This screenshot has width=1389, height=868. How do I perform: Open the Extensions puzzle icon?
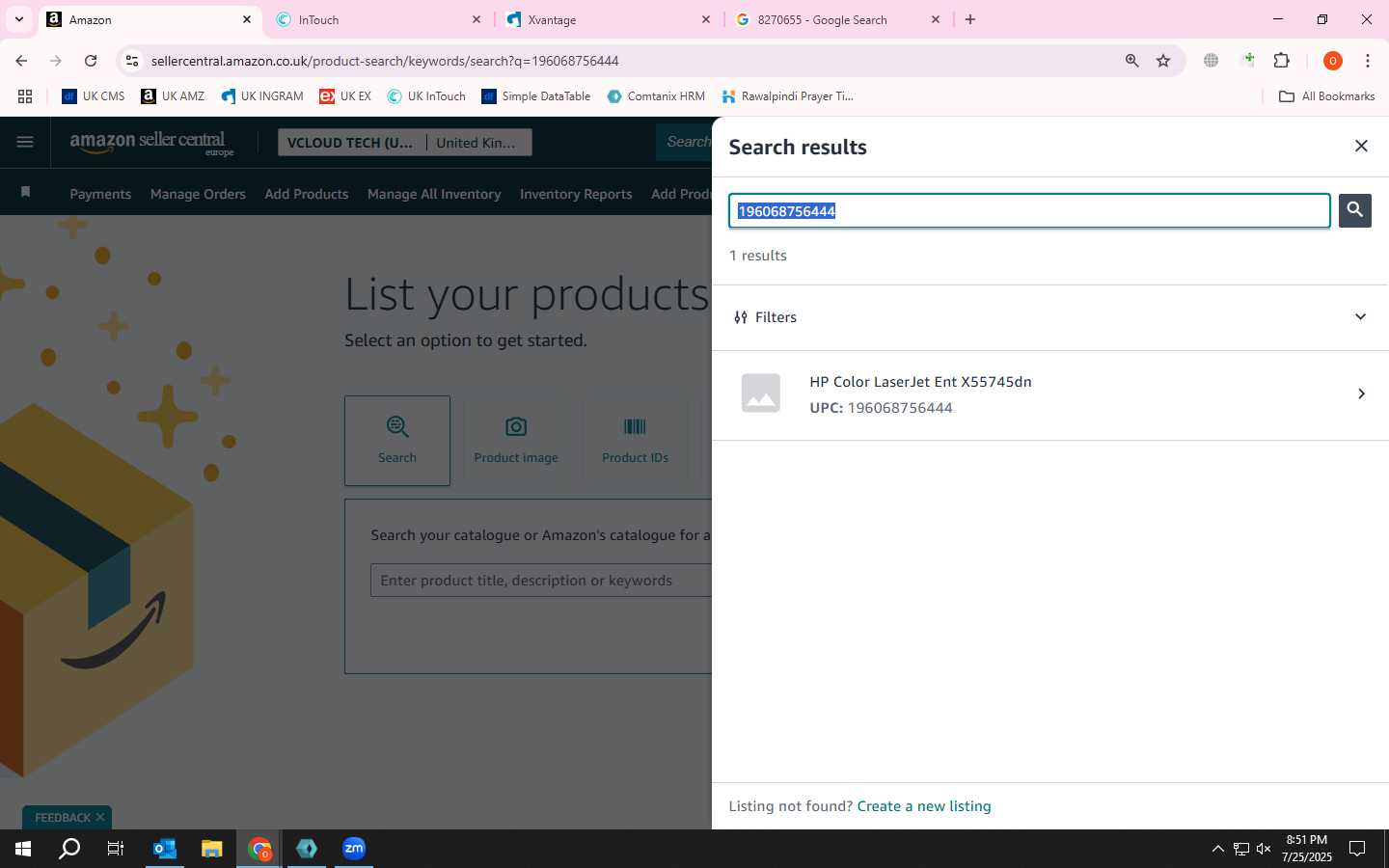coord(1281,61)
